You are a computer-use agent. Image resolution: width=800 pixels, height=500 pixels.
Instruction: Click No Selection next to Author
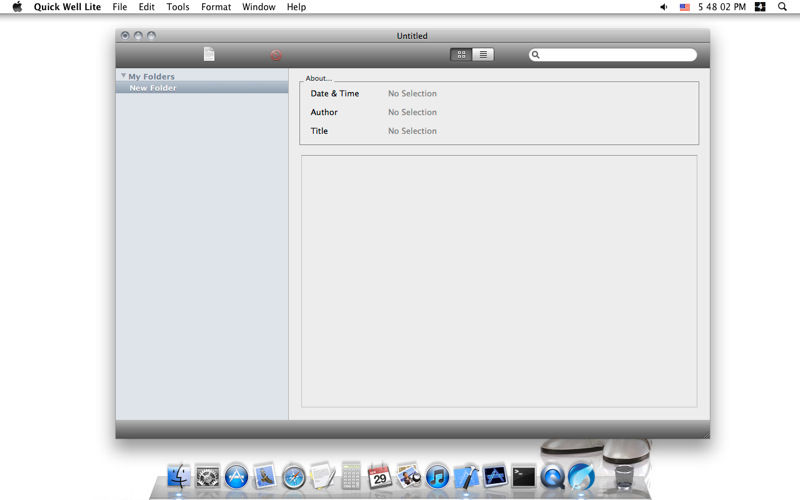point(412,112)
